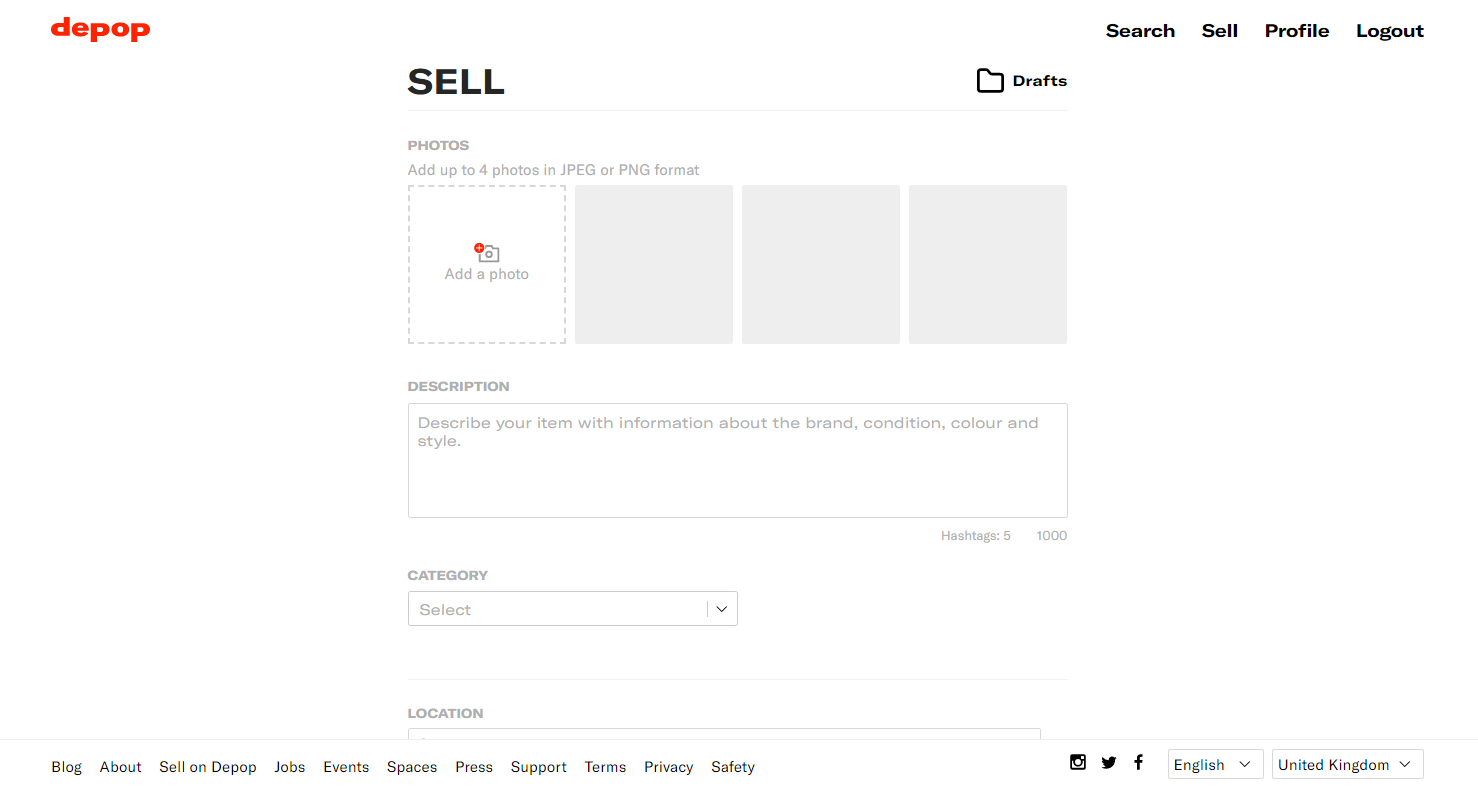Screen dimensions: 1478x786
Task: Change country from United Kingdom dropdown
Action: click(1347, 764)
